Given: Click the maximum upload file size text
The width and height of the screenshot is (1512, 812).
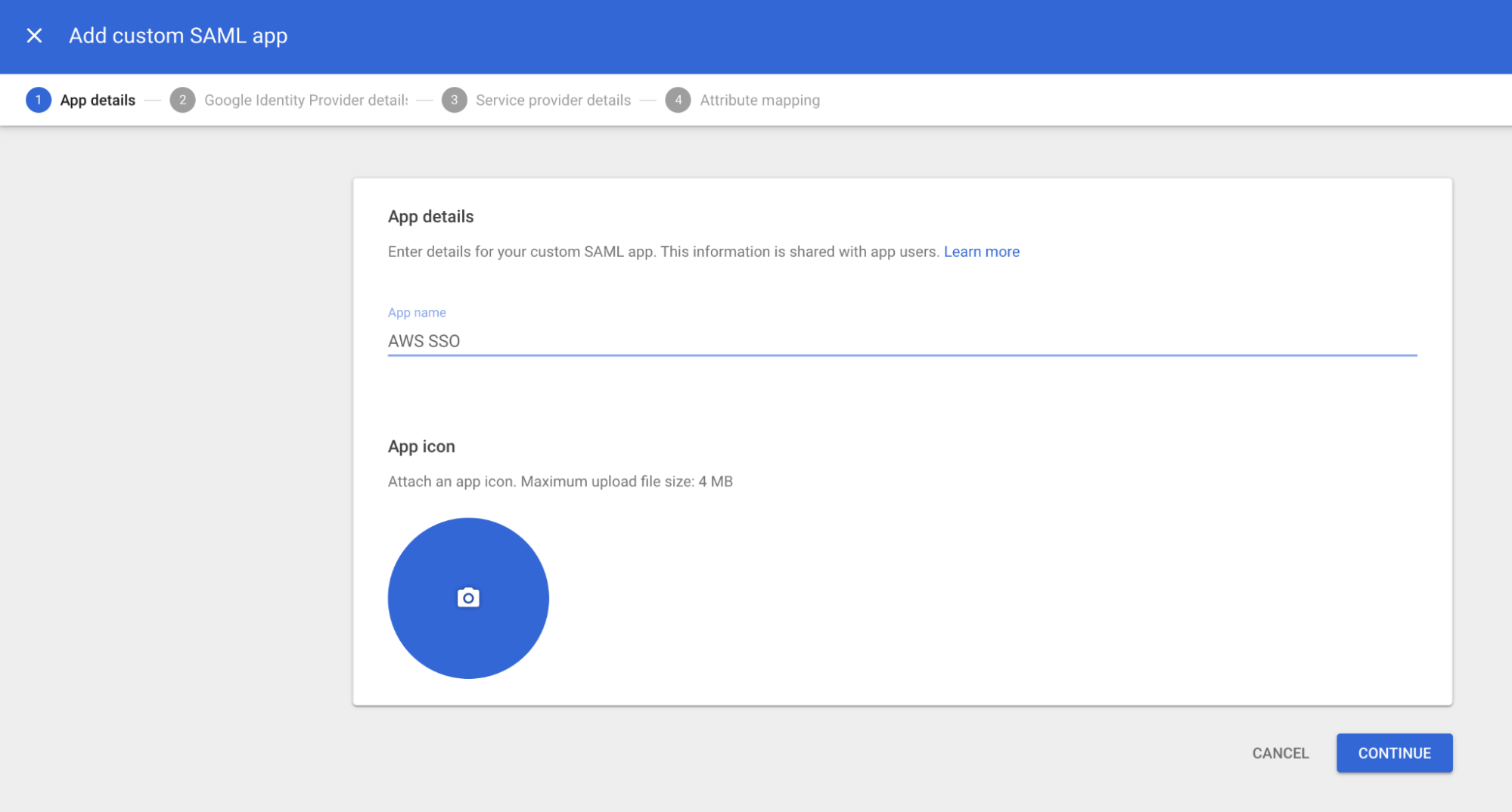Looking at the screenshot, I should pos(560,482).
